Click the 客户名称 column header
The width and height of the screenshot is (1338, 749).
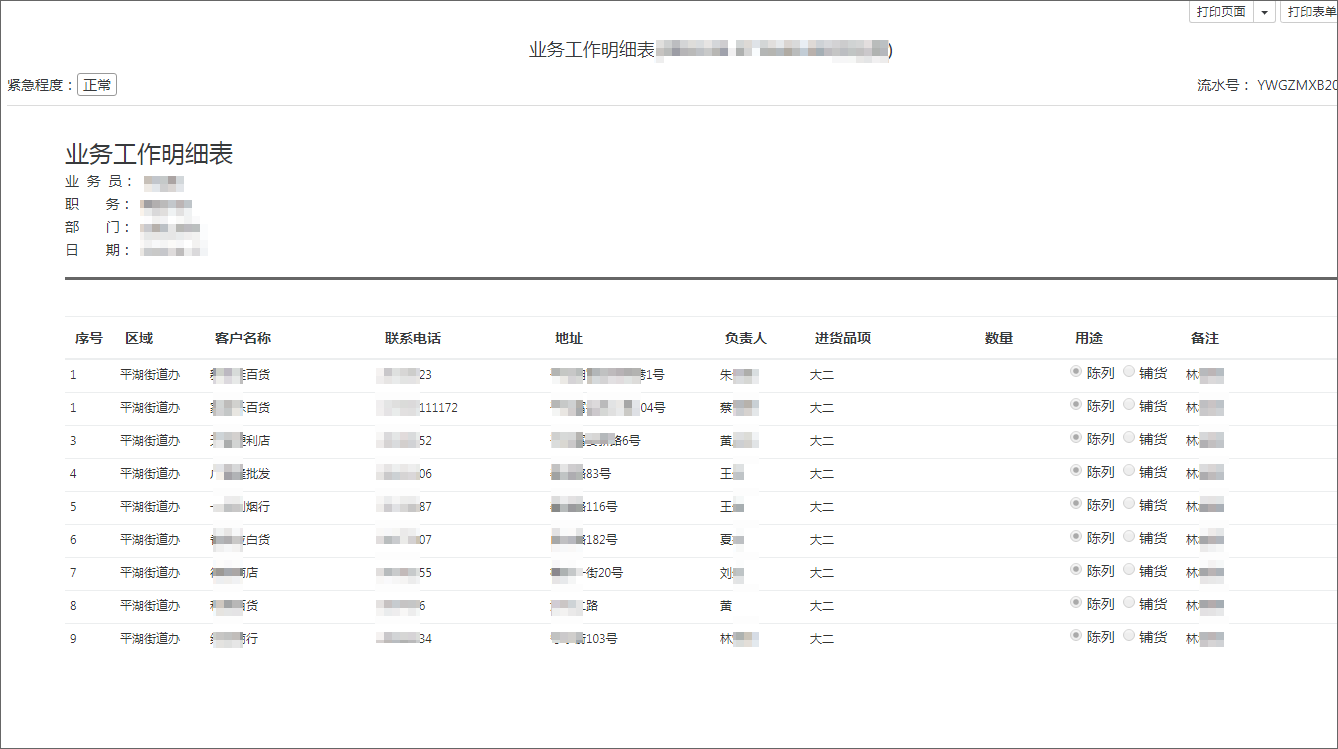pyautogui.click(x=243, y=338)
